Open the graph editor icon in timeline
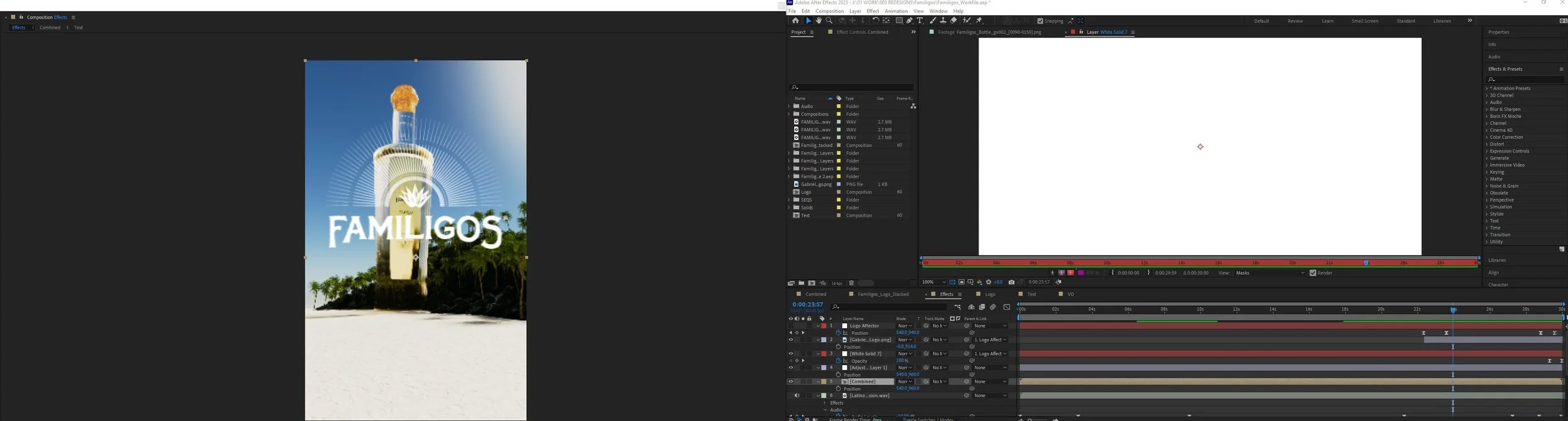This screenshot has height=421, width=1568. point(1007,307)
